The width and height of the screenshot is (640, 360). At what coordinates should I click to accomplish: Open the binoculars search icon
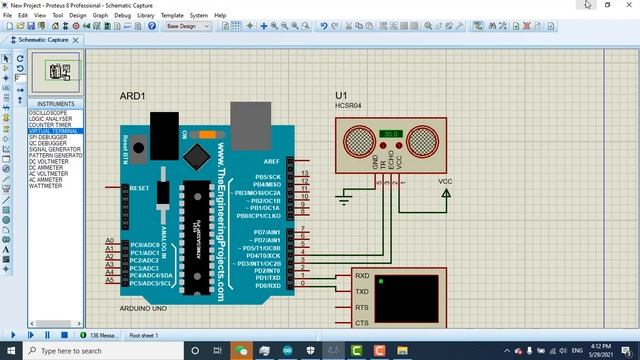tap(492, 26)
